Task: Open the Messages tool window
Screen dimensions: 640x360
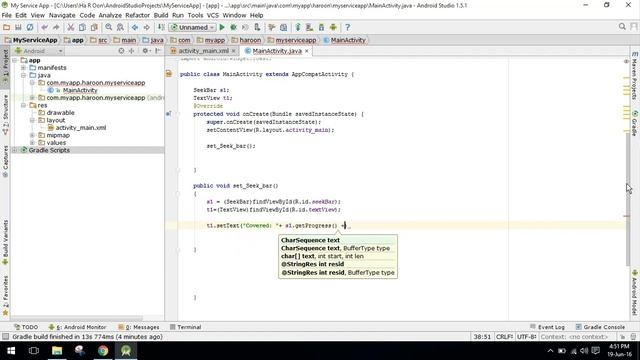Action: 139,327
